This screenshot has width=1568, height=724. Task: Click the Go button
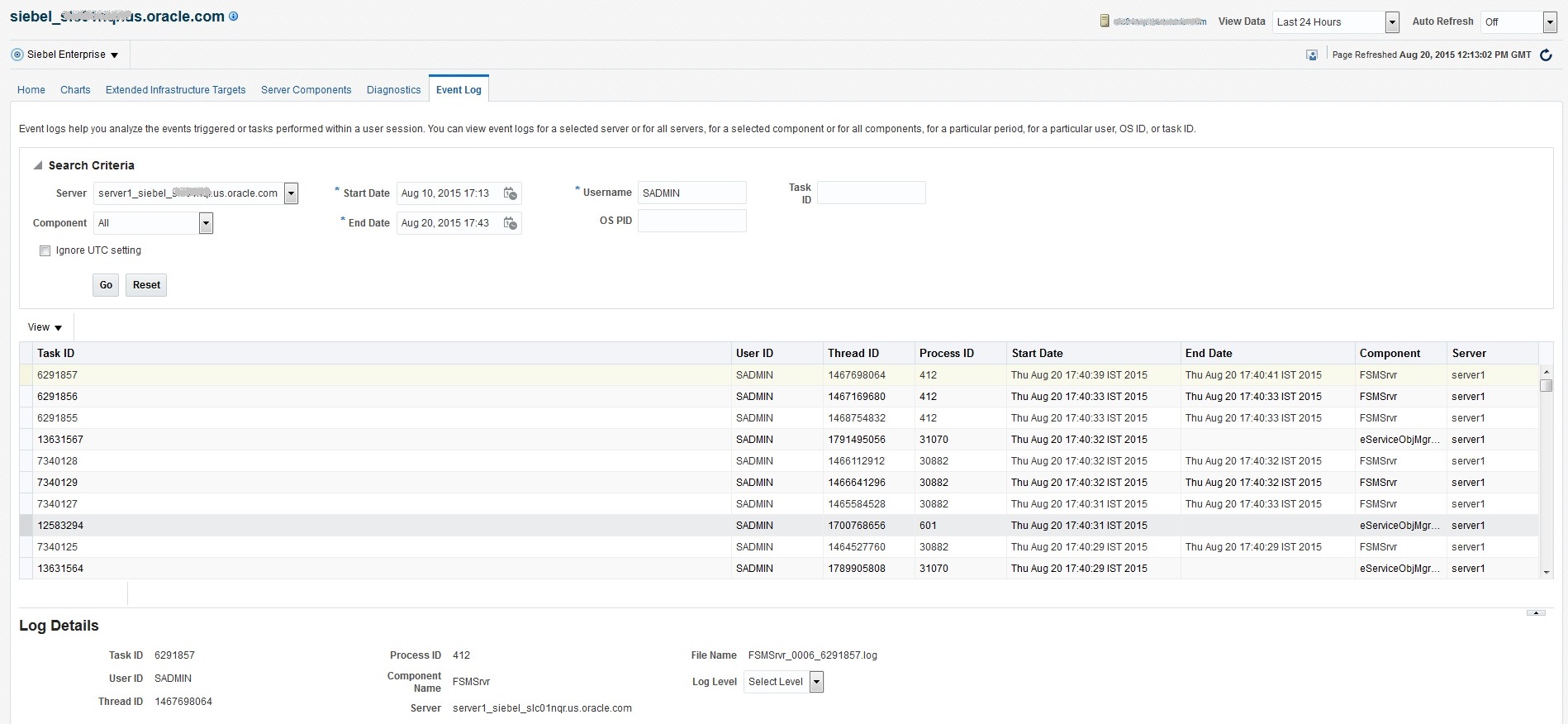[106, 285]
